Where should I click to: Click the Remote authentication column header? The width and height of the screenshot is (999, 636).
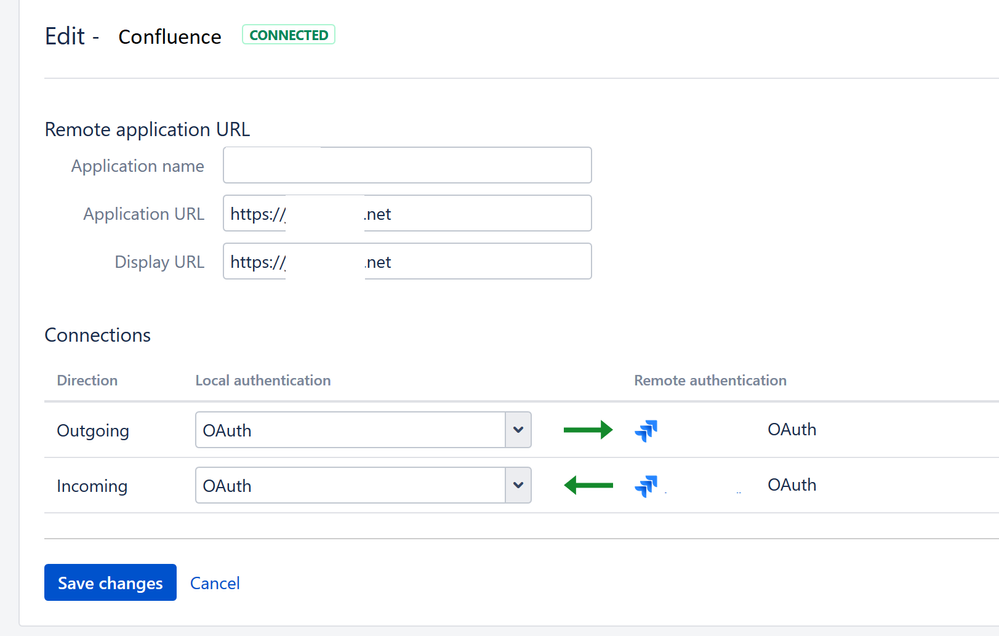pyautogui.click(x=710, y=380)
